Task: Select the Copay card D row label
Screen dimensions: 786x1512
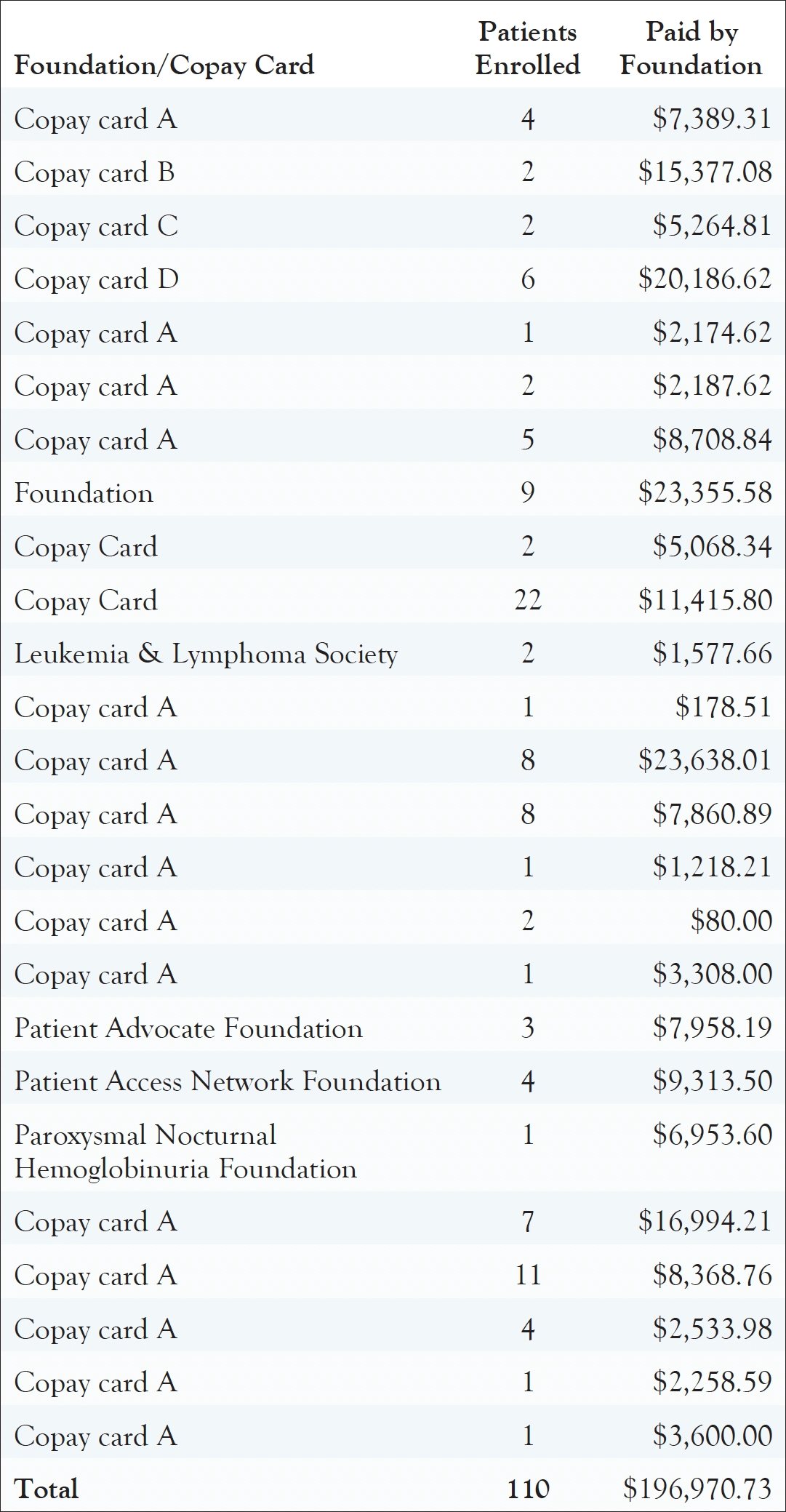Action: (x=97, y=279)
